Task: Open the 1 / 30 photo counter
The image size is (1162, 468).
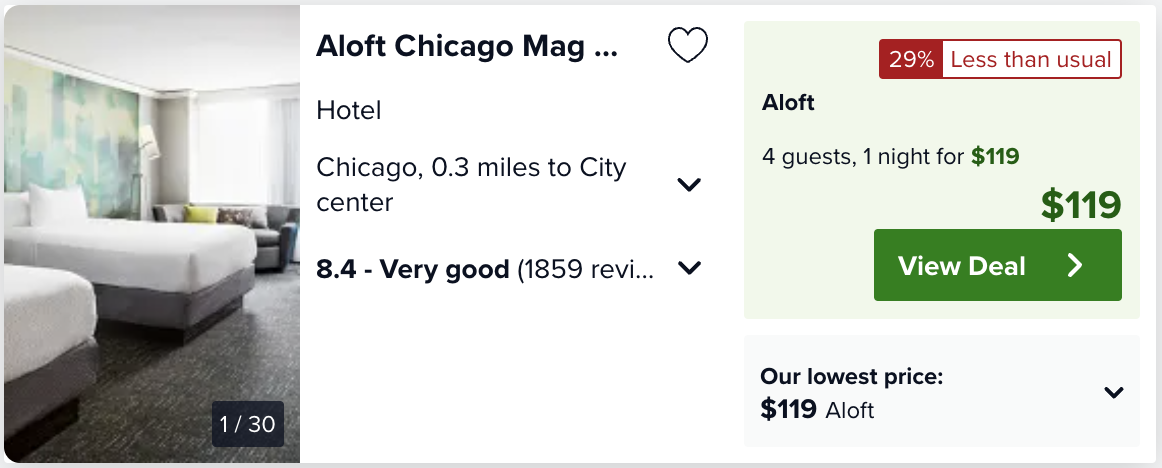Action: tap(248, 424)
